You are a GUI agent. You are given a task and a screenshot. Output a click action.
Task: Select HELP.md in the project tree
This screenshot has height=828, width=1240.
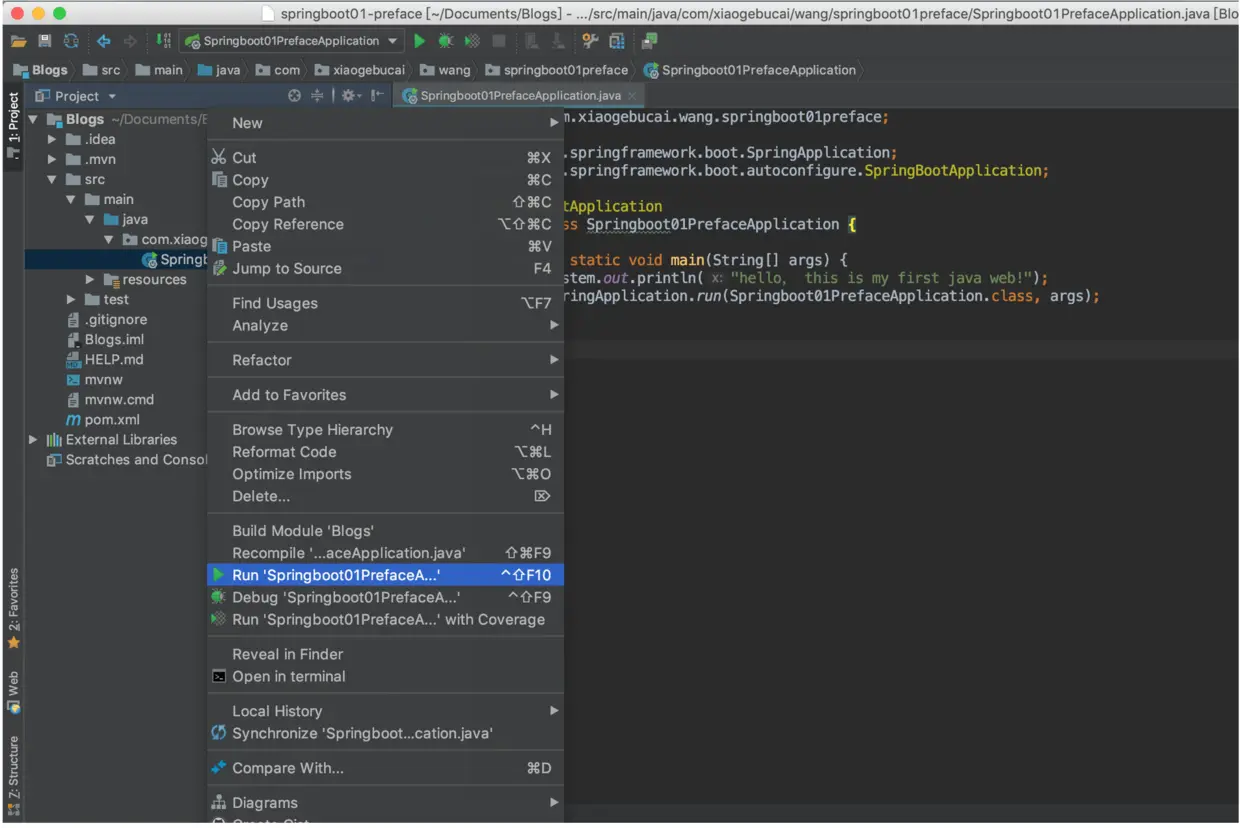tap(104, 360)
